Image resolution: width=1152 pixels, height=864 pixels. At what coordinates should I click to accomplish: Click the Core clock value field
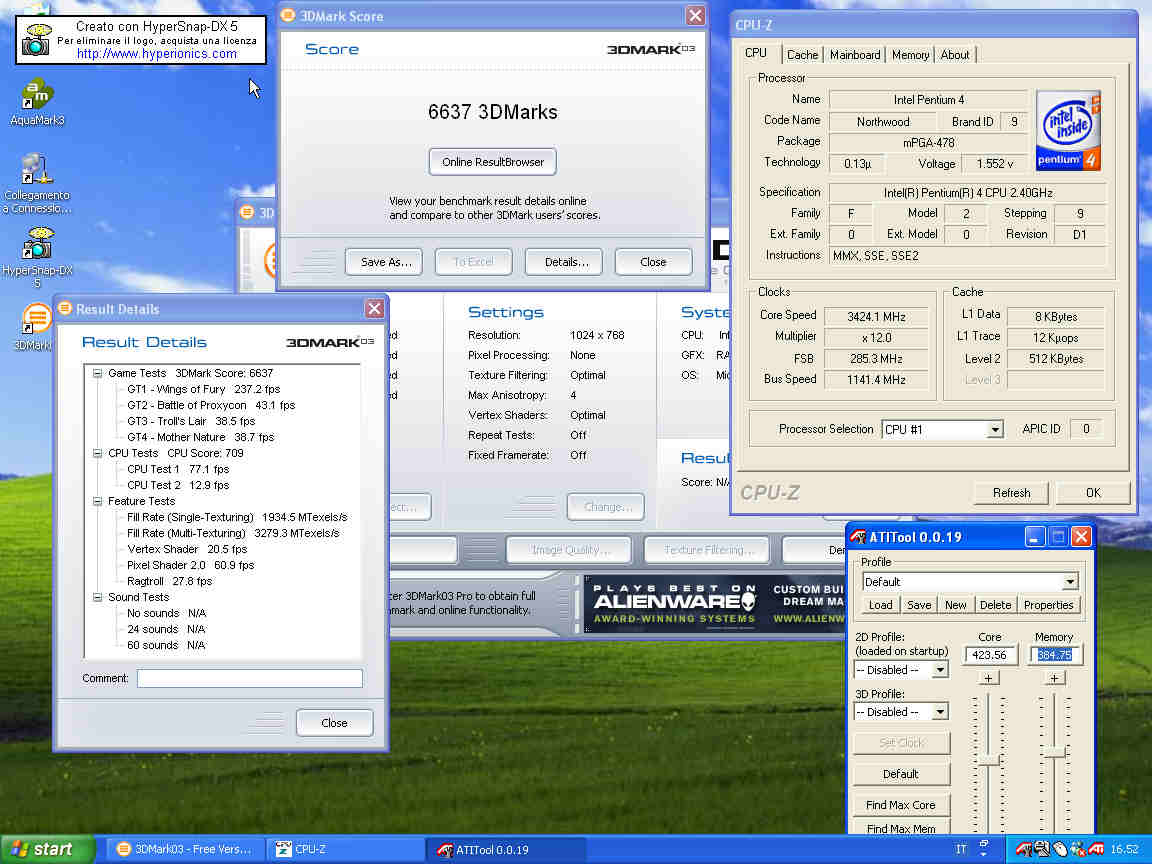pos(989,655)
